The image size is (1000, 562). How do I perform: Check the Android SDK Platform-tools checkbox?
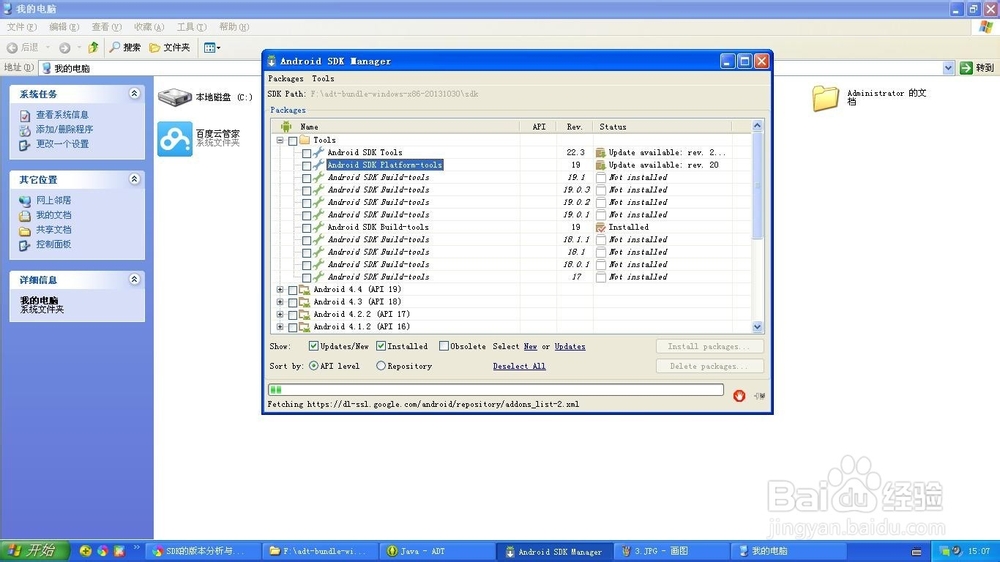[307, 165]
